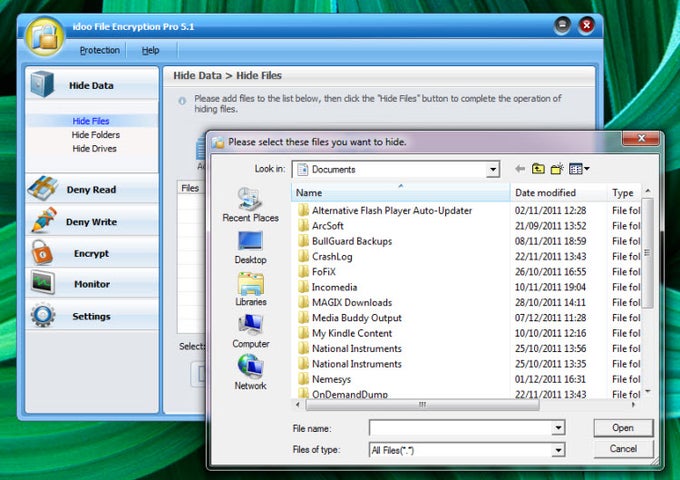Viewport: 680px width, 480px height.
Task: Select the My Kindle Content folder
Action: click(x=352, y=333)
